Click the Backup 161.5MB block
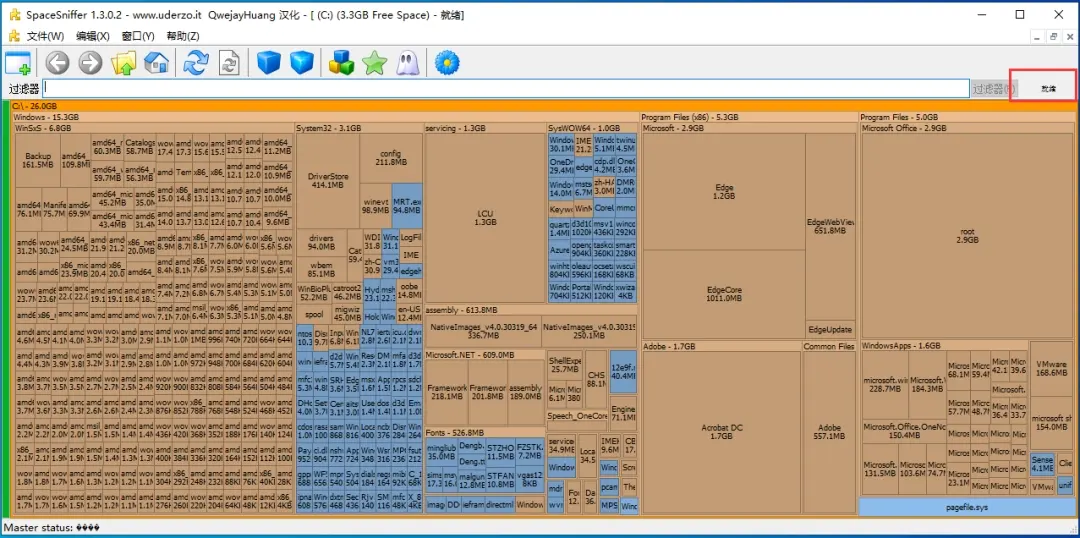1080x538 pixels. pyautogui.click(x=38, y=161)
